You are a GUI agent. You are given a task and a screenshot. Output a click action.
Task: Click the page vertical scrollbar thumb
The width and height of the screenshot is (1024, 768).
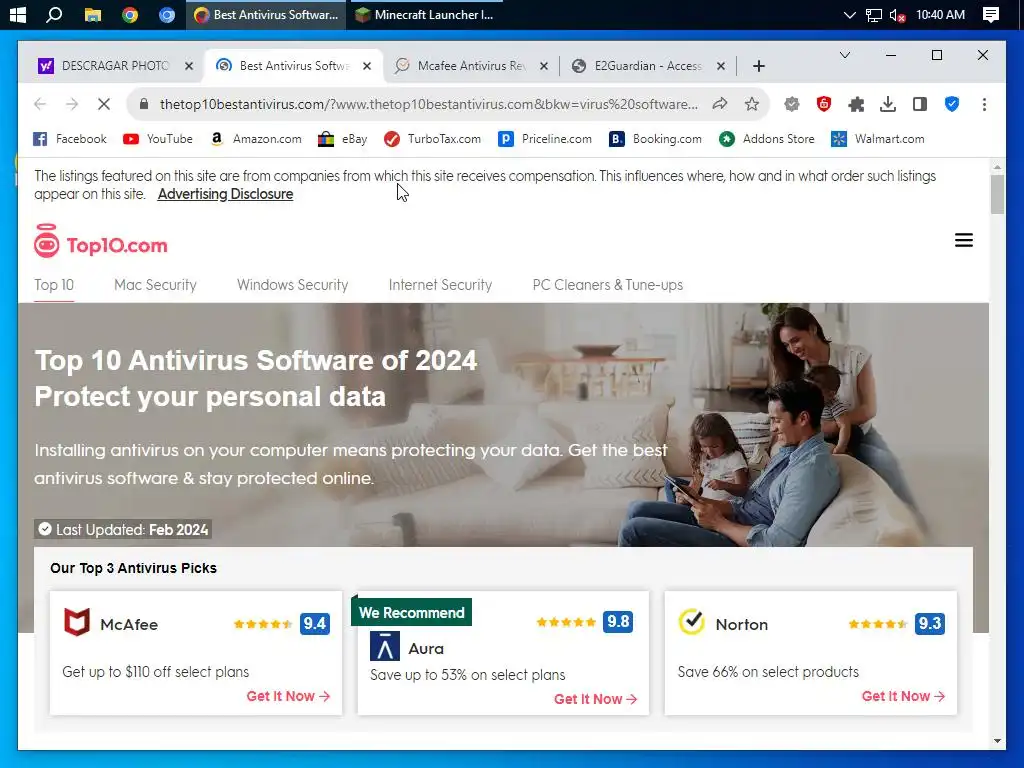(997, 195)
